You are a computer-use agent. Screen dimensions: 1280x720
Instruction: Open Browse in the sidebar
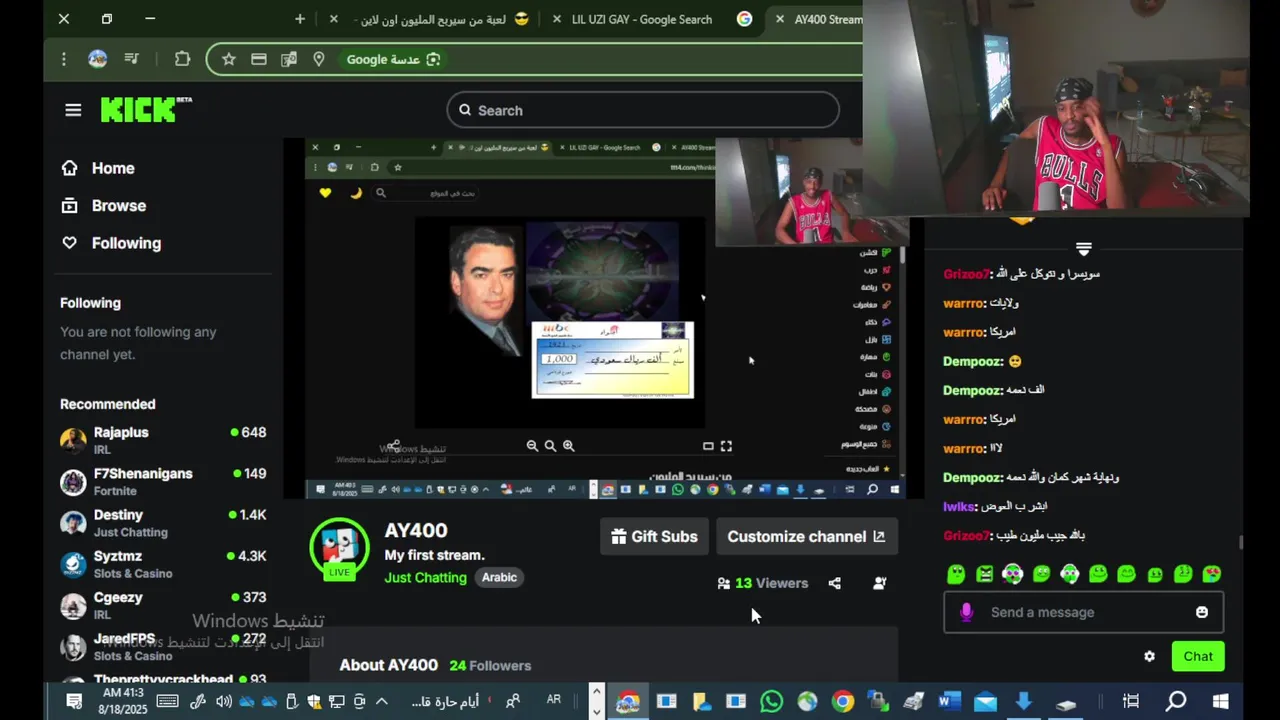tap(104, 205)
